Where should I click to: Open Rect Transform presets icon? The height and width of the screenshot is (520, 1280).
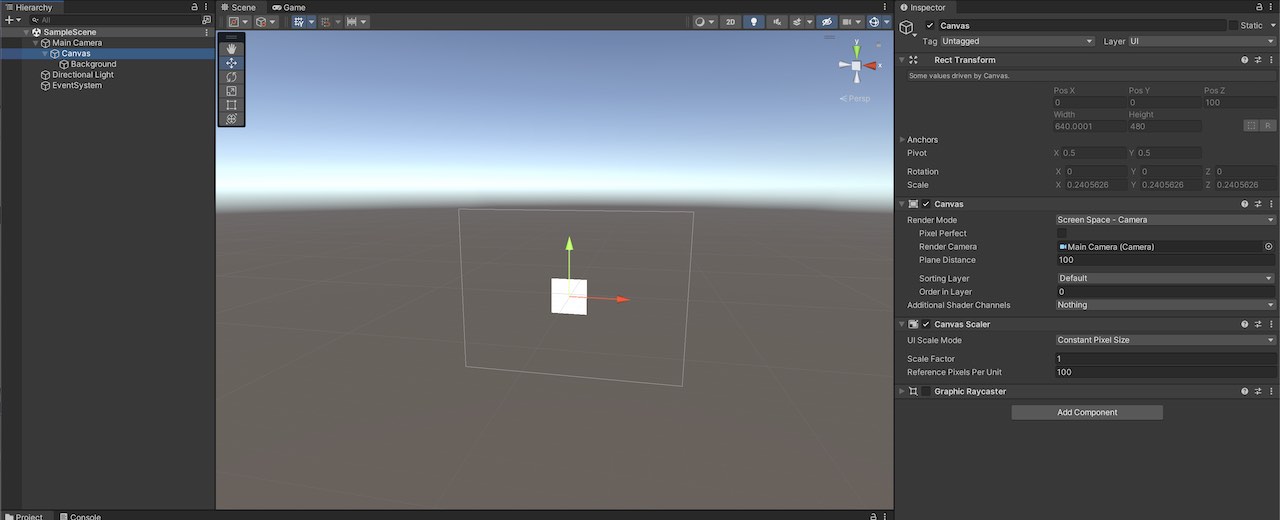pos(1258,60)
